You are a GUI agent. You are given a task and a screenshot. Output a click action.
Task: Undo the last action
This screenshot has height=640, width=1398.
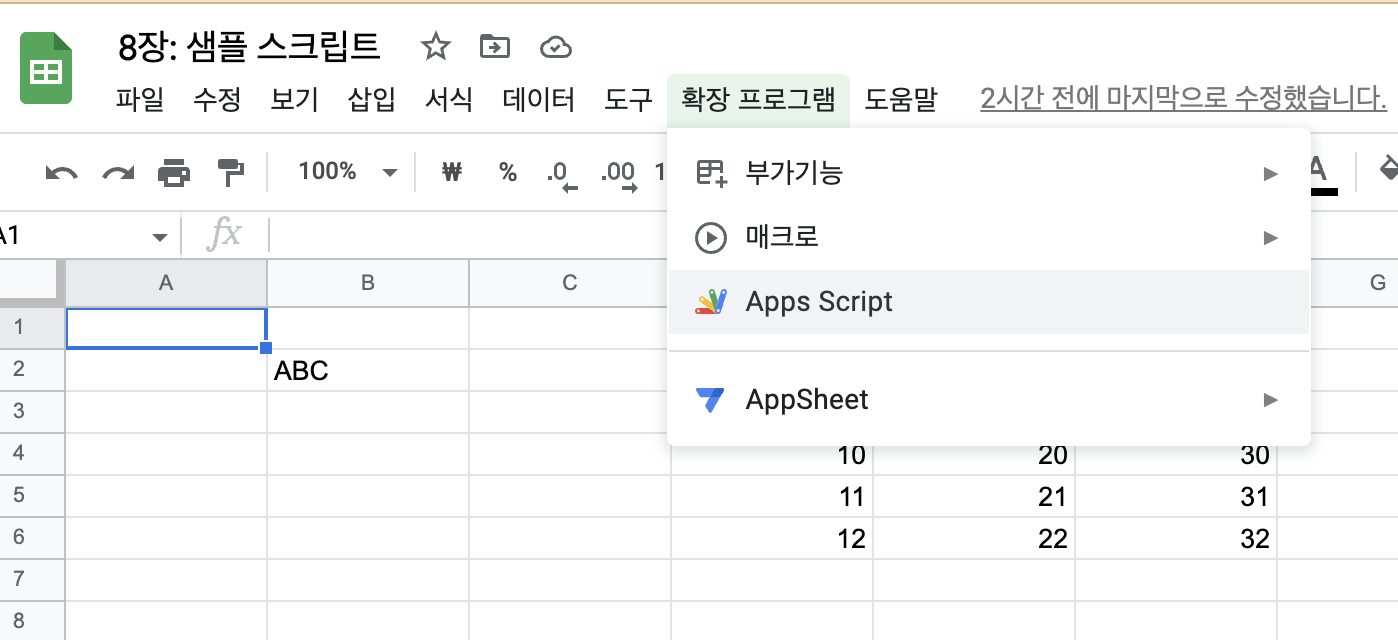pyautogui.click(x=62, y=173)
